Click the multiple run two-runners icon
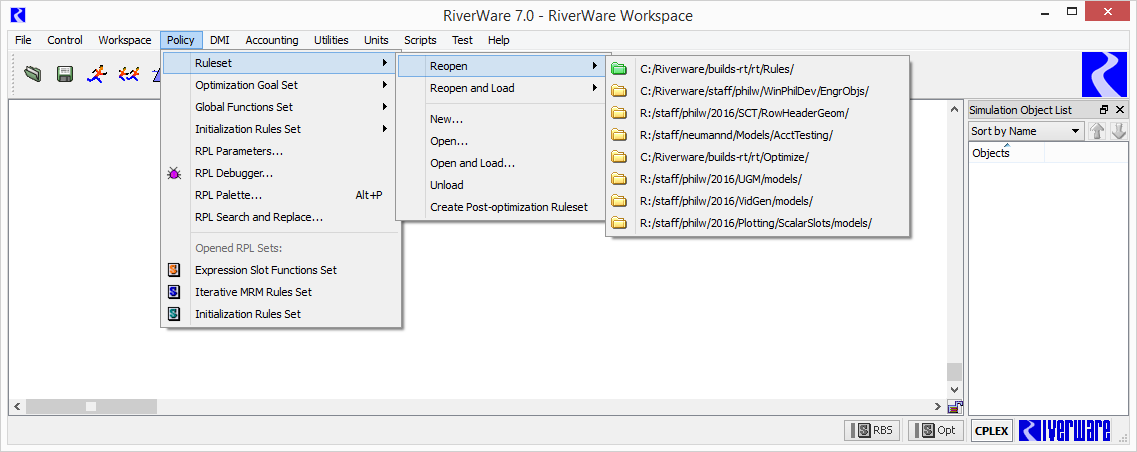The height and width of the screenshot is (452, 1137). pos(128,73)
